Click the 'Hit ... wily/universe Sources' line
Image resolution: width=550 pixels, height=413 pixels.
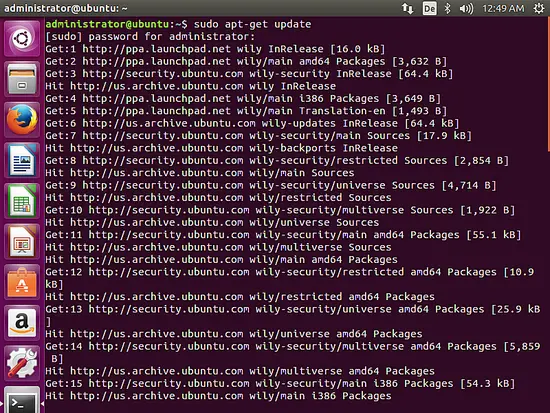(x=212, y=222)
